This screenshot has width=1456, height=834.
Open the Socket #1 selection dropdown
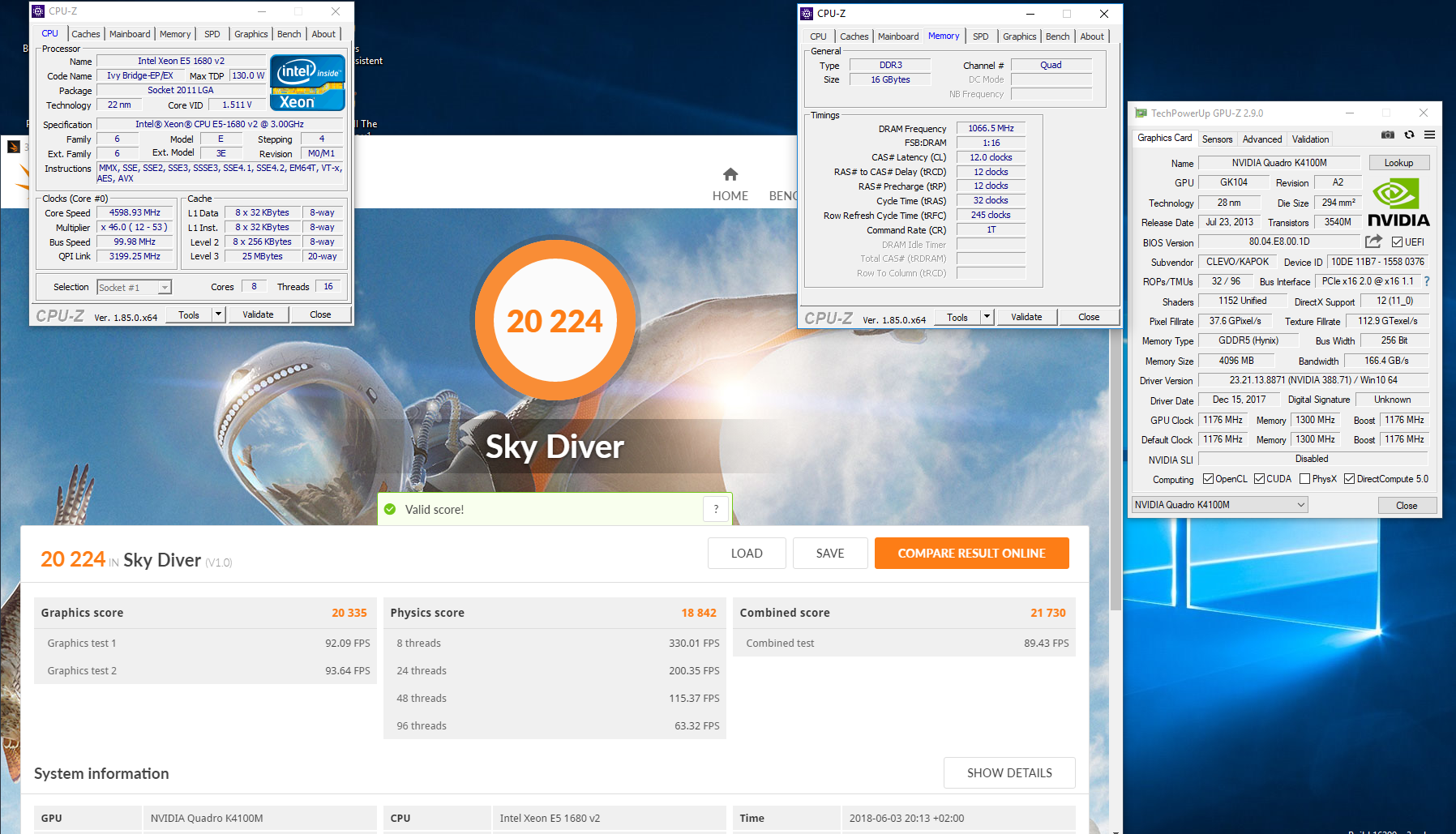[x=134, y=287]
